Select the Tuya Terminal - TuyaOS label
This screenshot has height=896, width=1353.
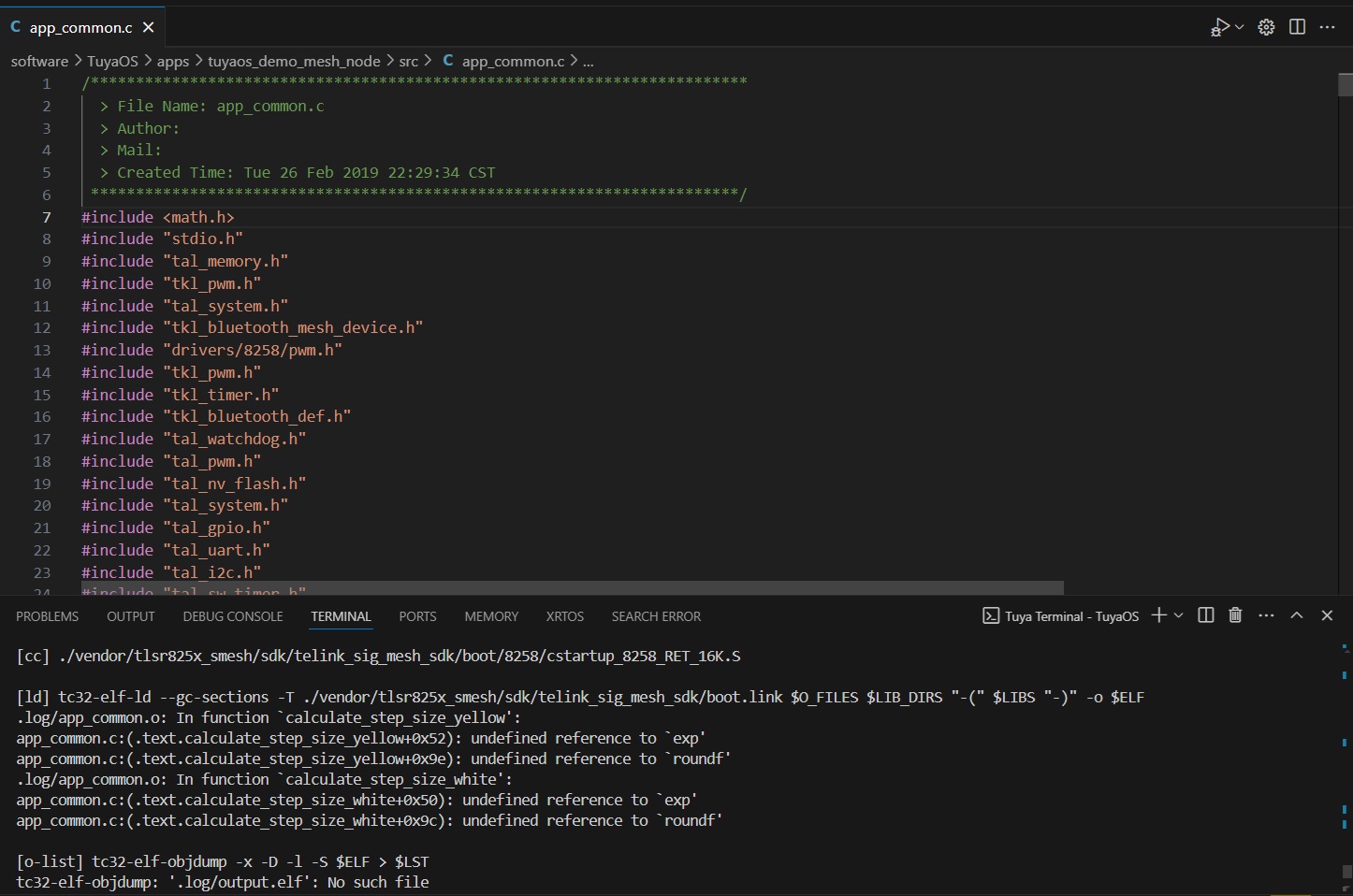pyautogui.click(x=1071, y=616)
